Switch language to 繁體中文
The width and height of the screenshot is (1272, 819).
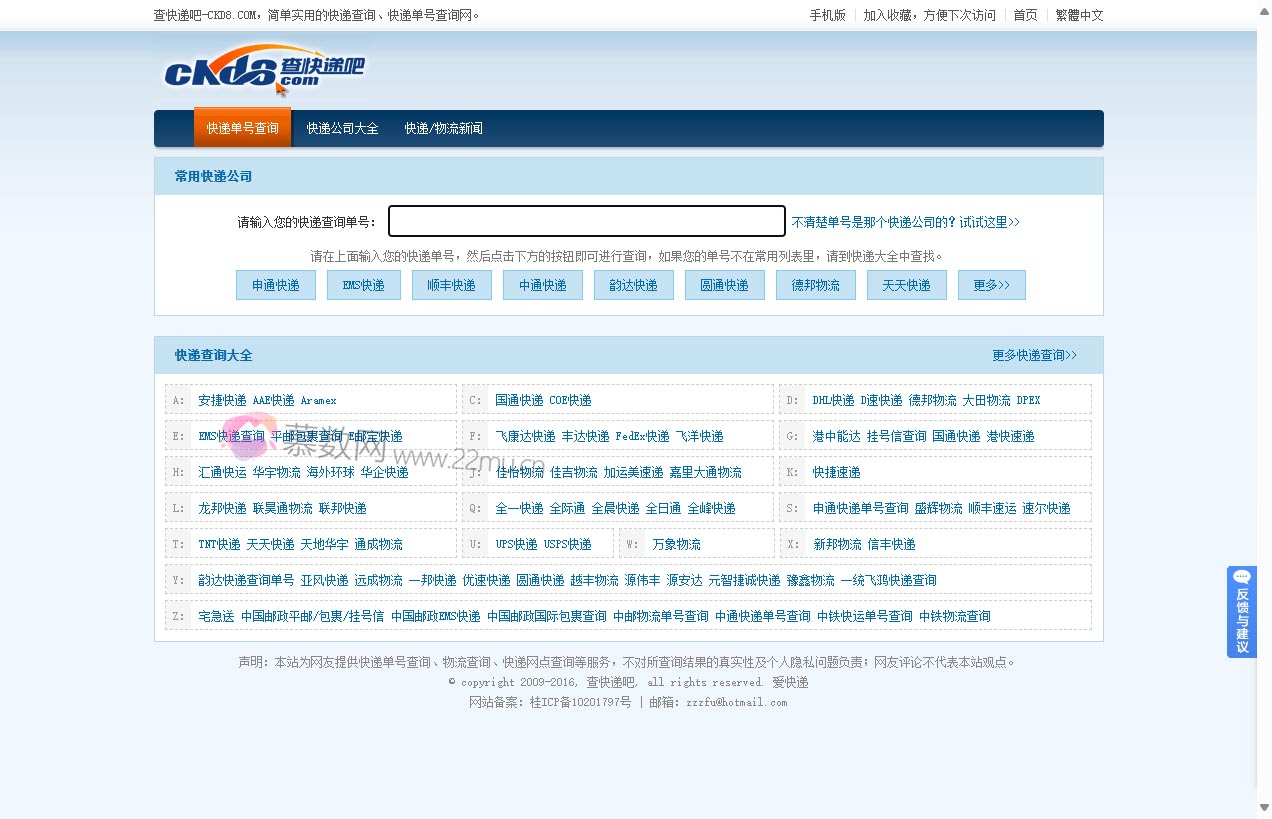tap(1079, 15)
